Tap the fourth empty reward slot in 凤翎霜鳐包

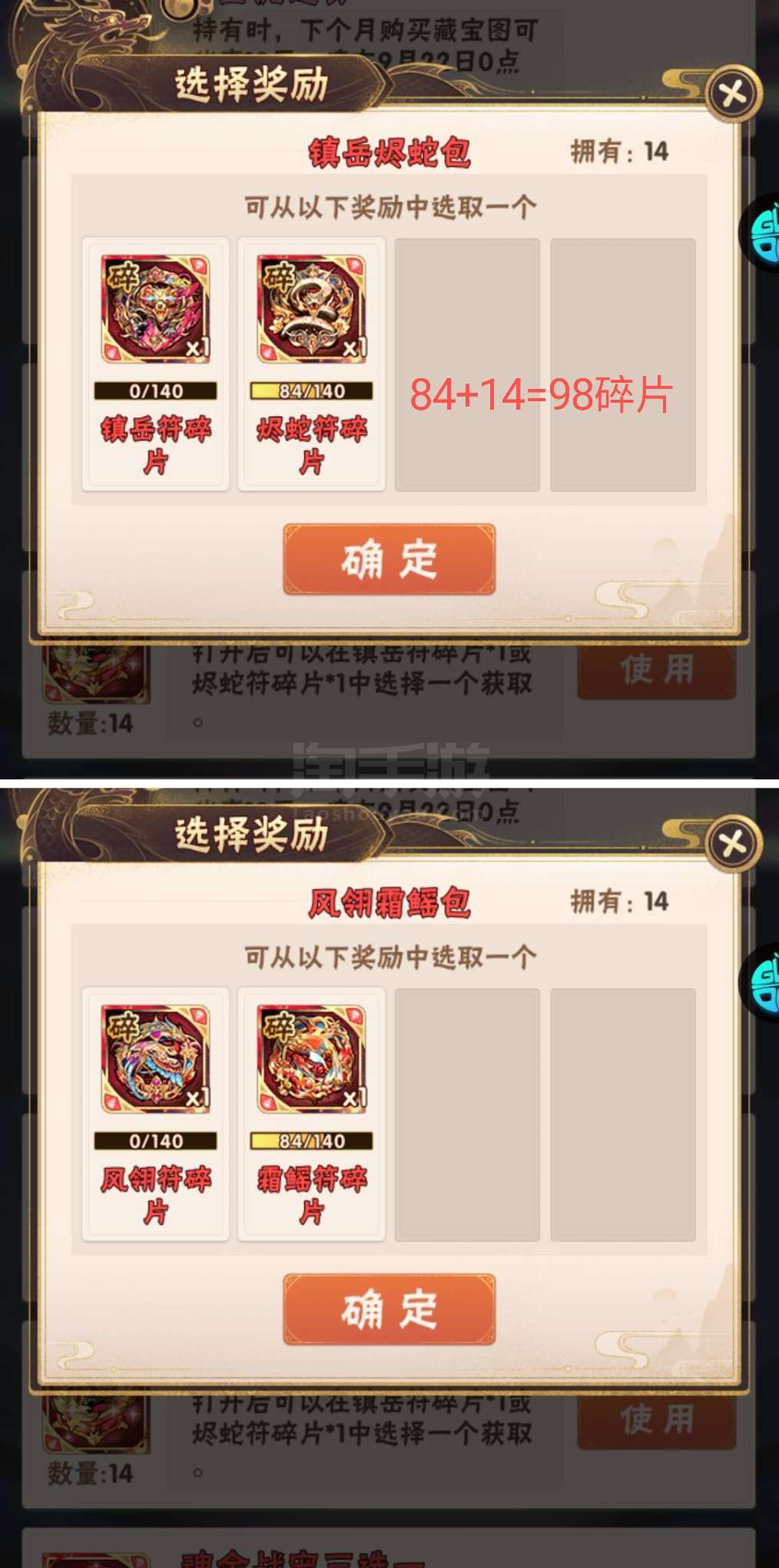coord(623,1115)
